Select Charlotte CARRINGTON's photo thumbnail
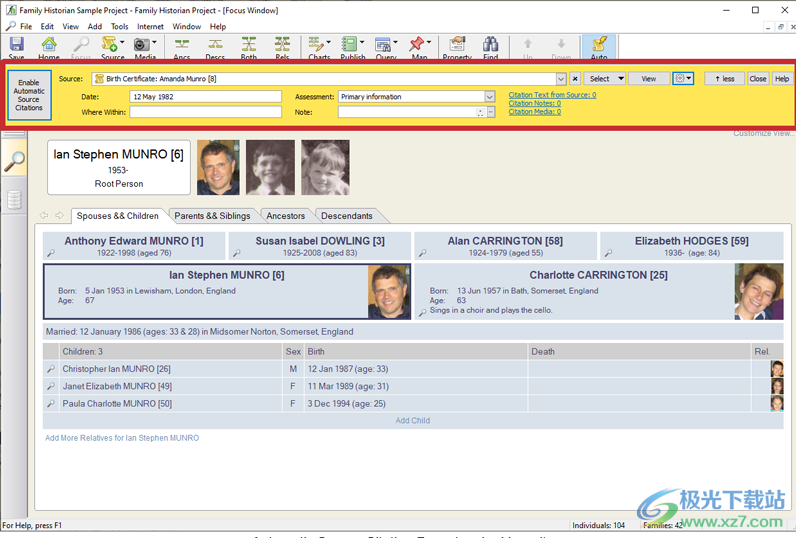Image resolution: width=796 pixels, height=538 pixels. pos(758,291)
